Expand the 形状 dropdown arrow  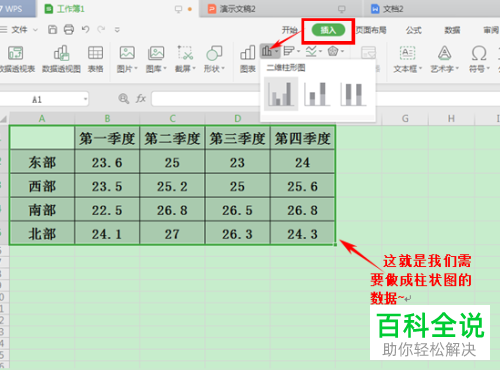click(x=223, y=68)
